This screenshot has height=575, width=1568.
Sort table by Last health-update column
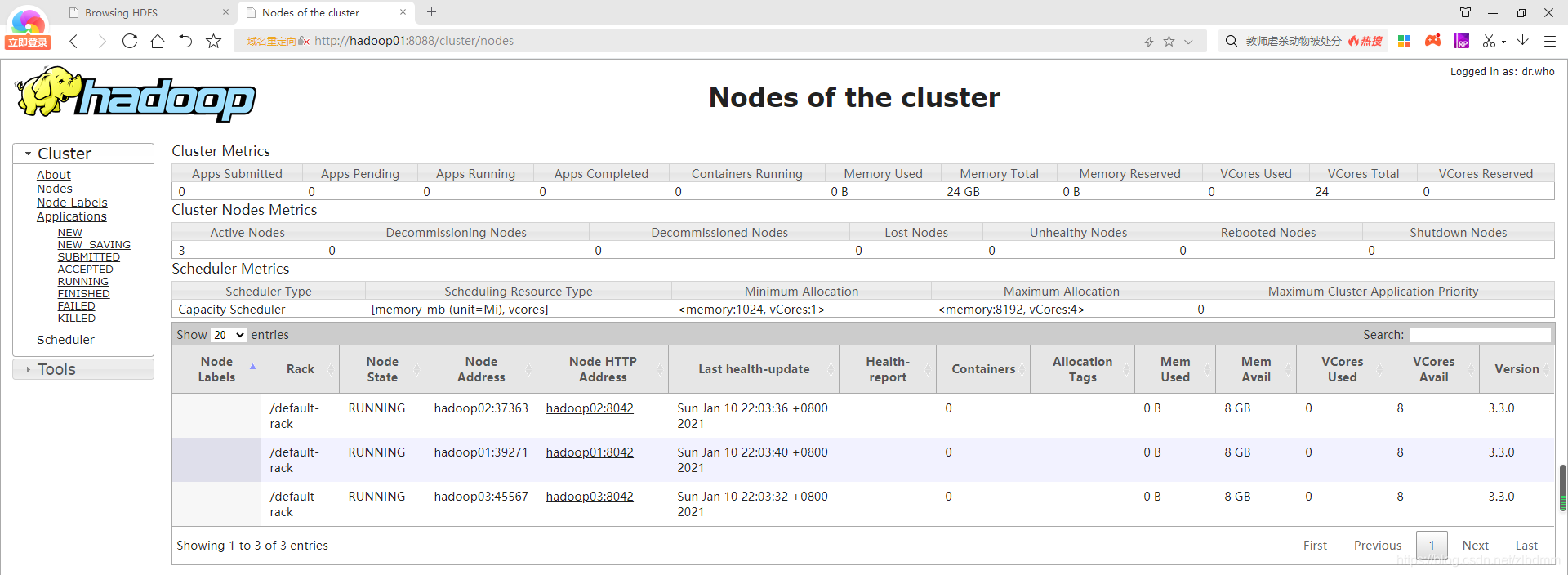click(x=754, y=369)
